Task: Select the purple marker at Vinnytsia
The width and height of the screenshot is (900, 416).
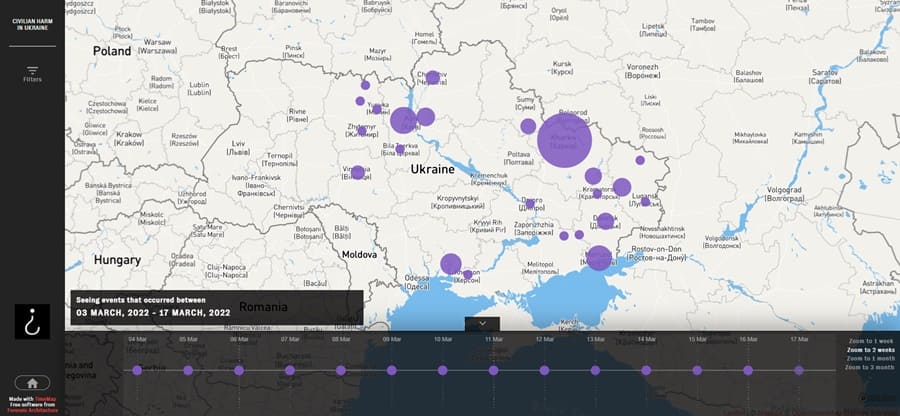Action: pos(358,172)
